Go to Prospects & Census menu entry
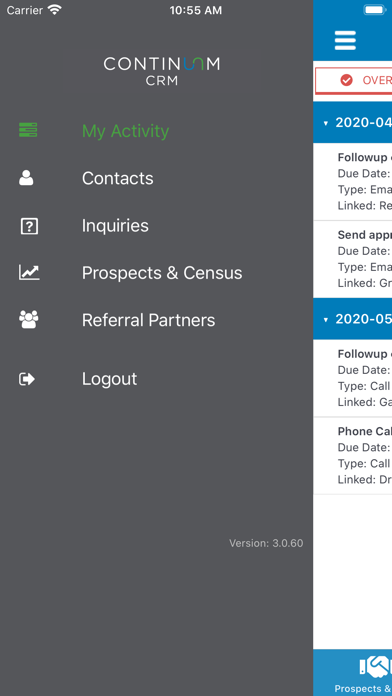Image resolution: width=392 pixels, height=696 pixels. pyautogui.click(x=162, y=273)
